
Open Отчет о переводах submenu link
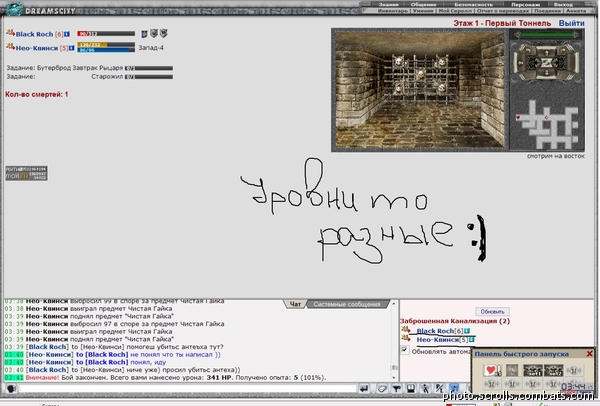click(503, 11)
